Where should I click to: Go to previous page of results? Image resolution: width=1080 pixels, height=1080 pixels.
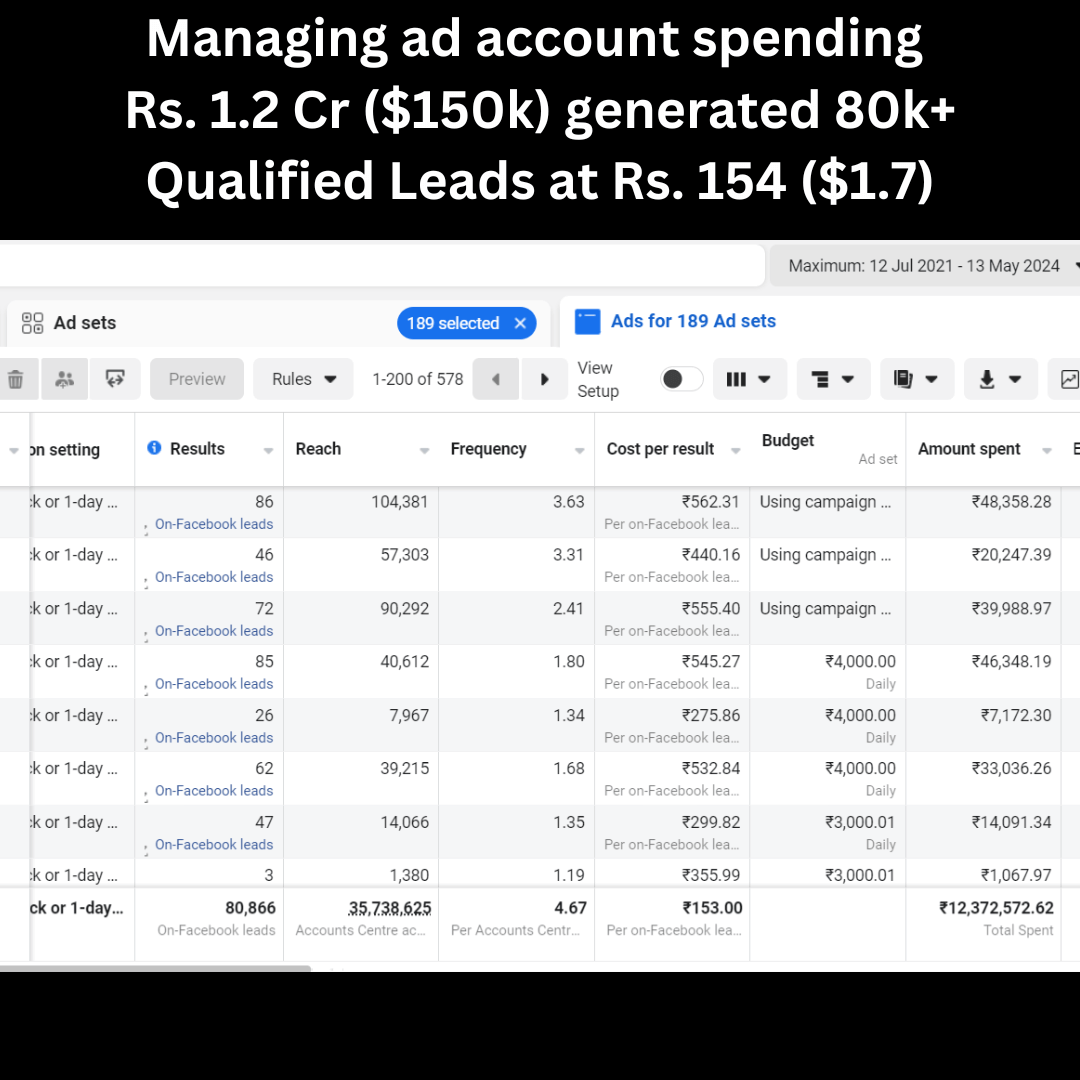click(496, 379)
